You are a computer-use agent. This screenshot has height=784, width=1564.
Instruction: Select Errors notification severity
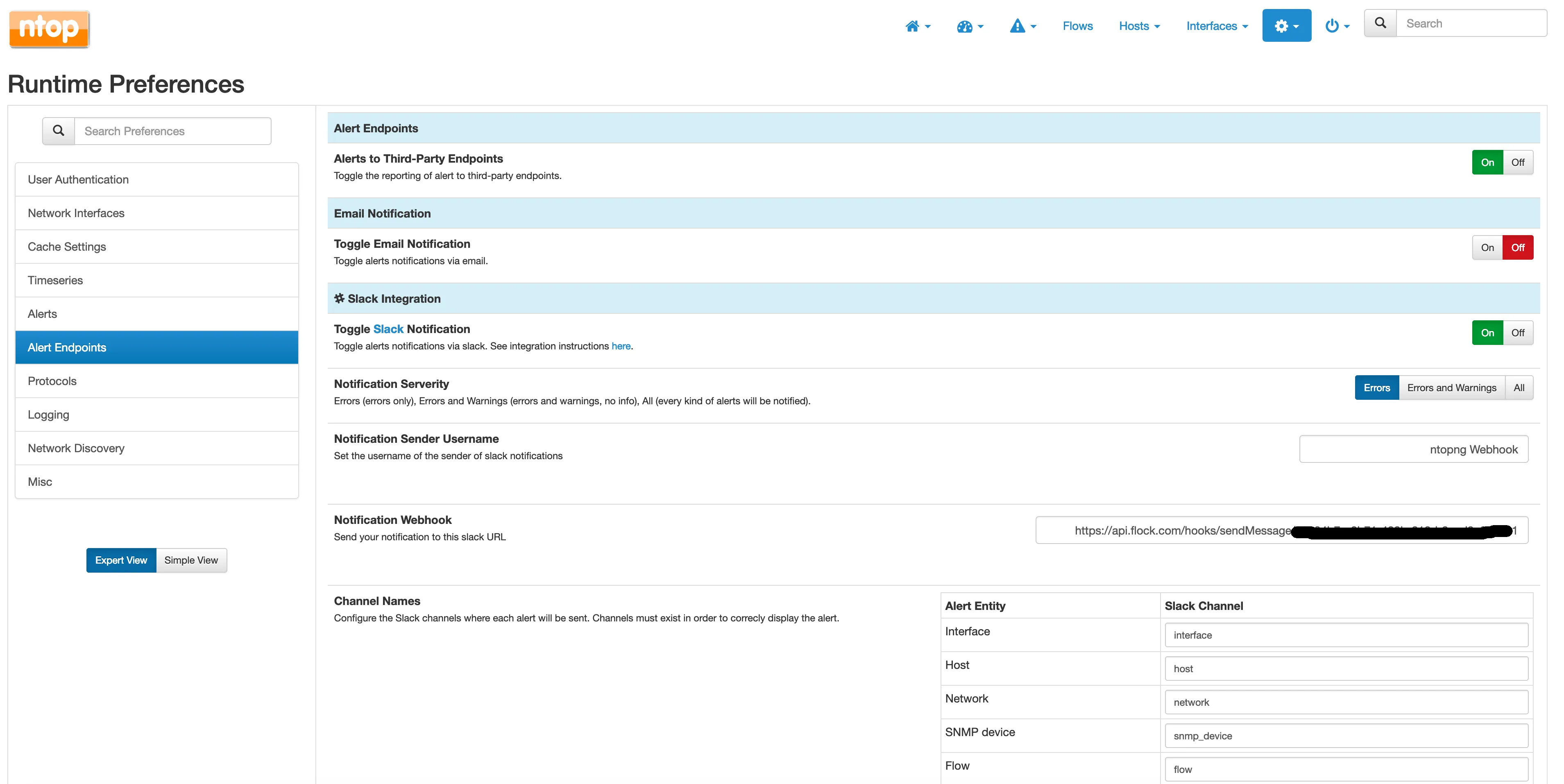pos(1376,387)
